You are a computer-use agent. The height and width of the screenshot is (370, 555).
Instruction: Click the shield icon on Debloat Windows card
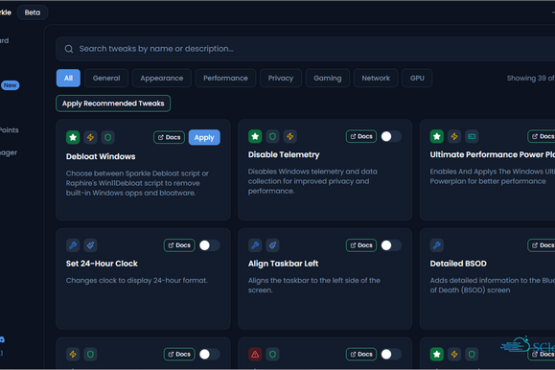point(108,137)
